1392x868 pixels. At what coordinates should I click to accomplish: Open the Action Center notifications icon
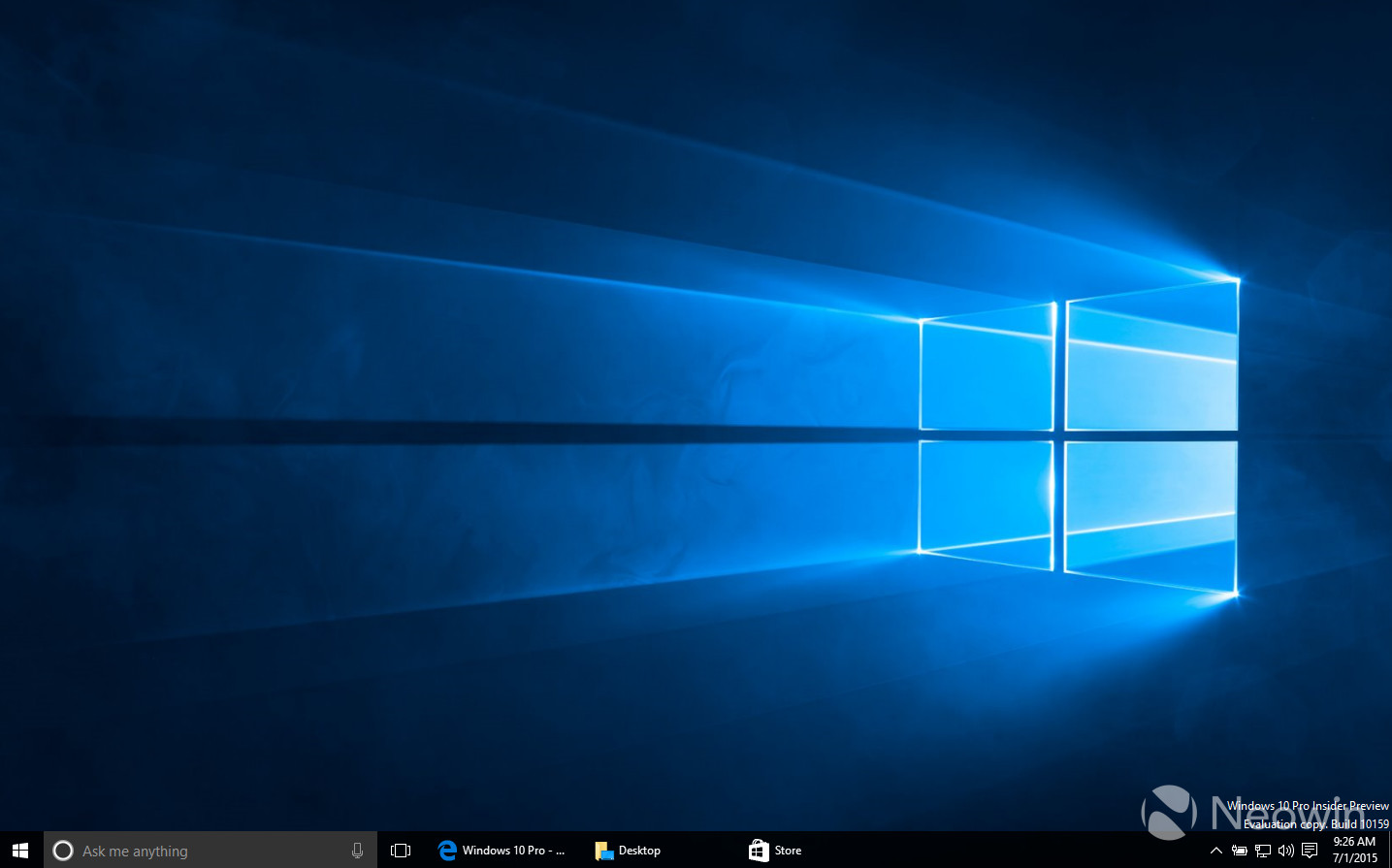(x=1310, y=851)
